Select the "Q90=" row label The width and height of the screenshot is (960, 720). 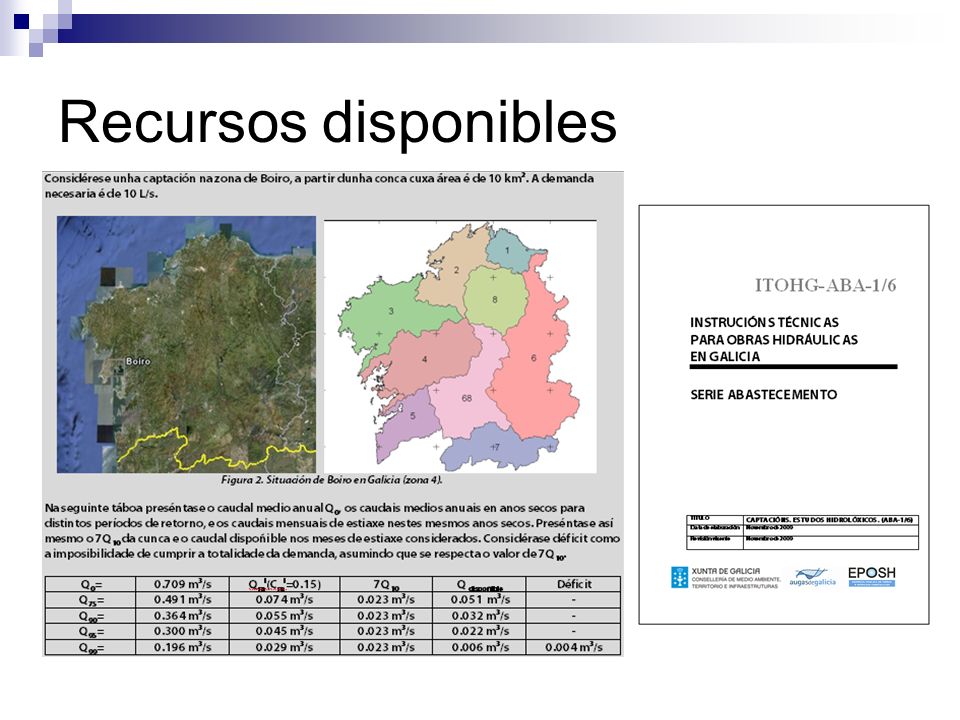(90, 616)
